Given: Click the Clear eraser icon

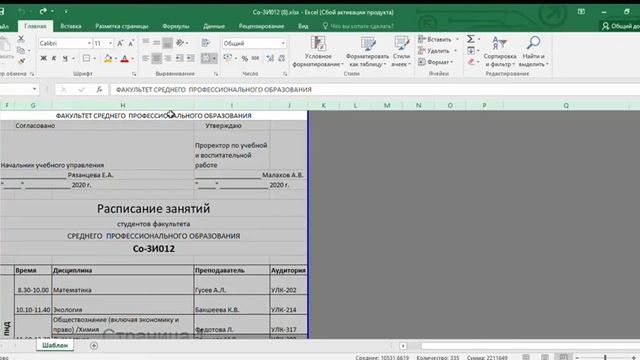Looking at the screenshot, I should pos(471,62).
